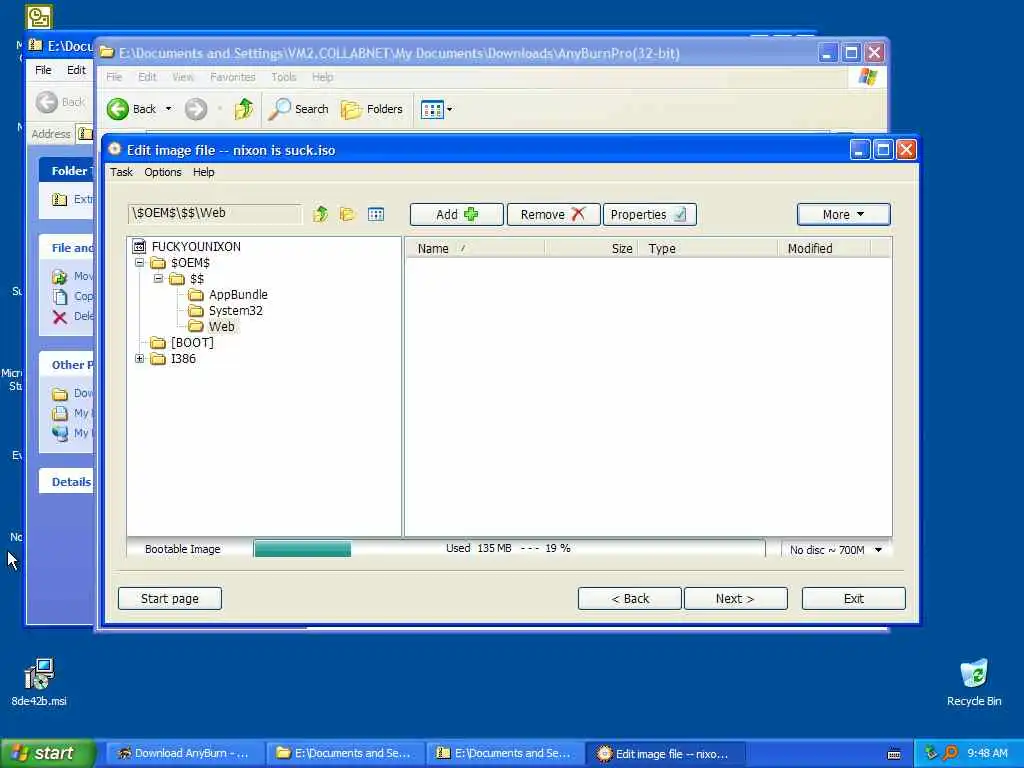The height and width of the screenshot is (768, 1024).
Task: Sort file list by Size column
Action: [593, 248]
